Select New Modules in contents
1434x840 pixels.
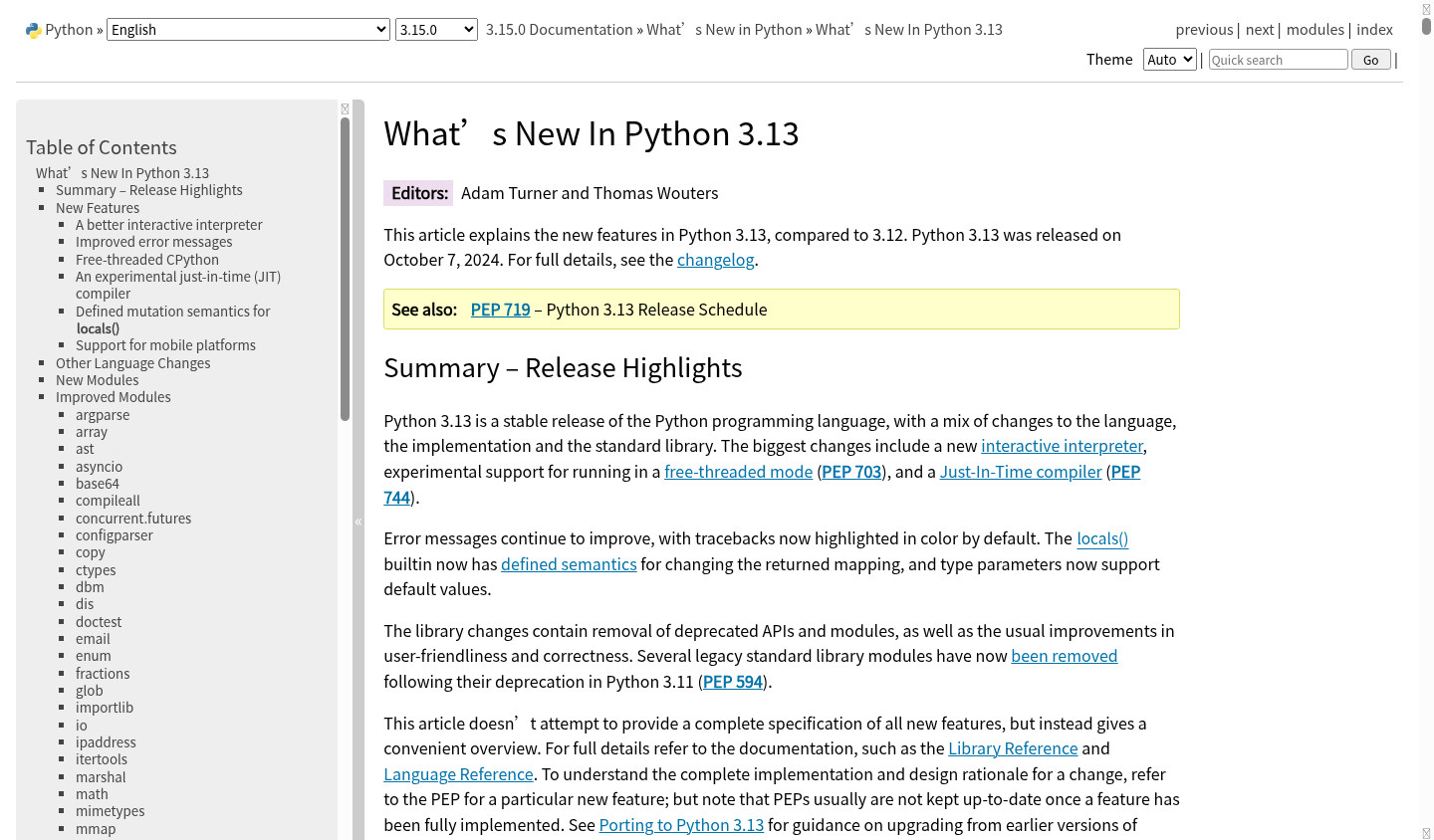coord(98,380)
